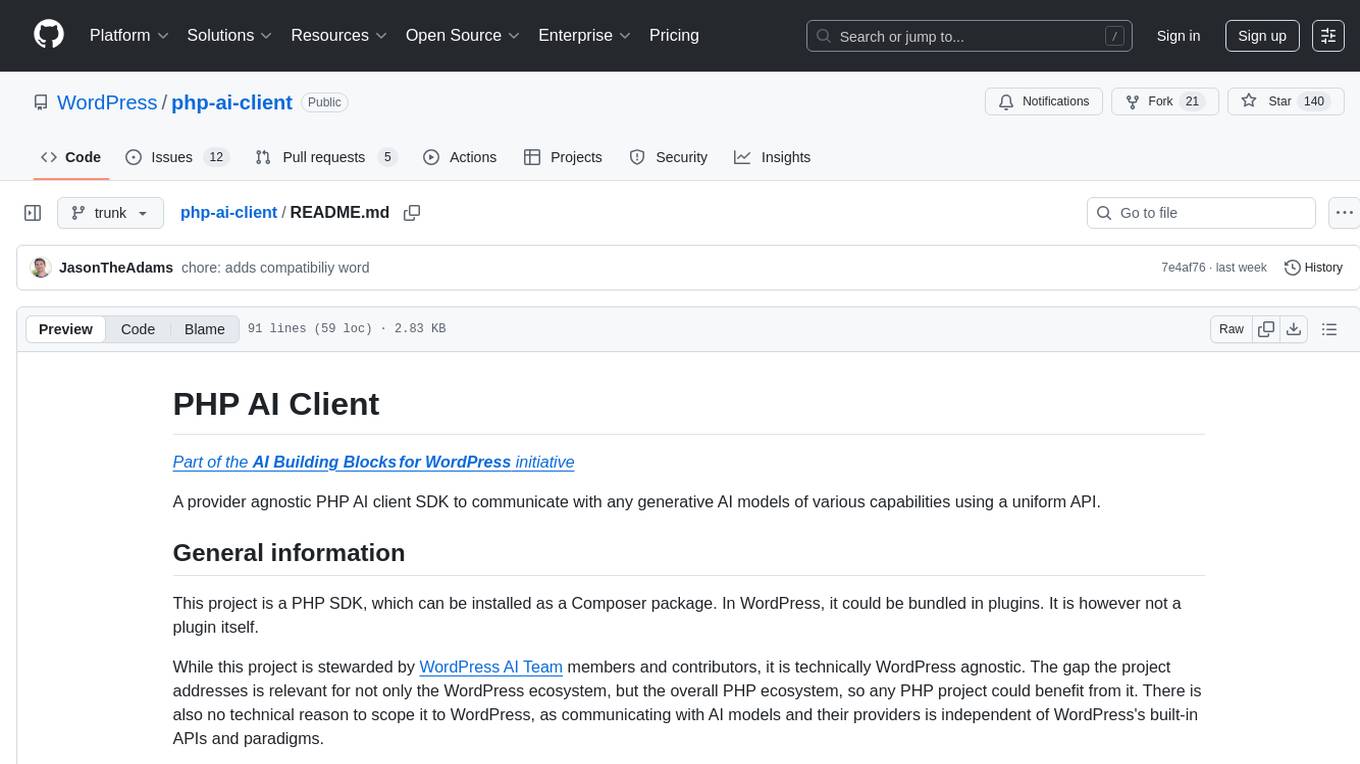Expand the Solutions menu
The height and width of the screenshot is (764, 1360).
pyautogui.click(x=230, y=35)
